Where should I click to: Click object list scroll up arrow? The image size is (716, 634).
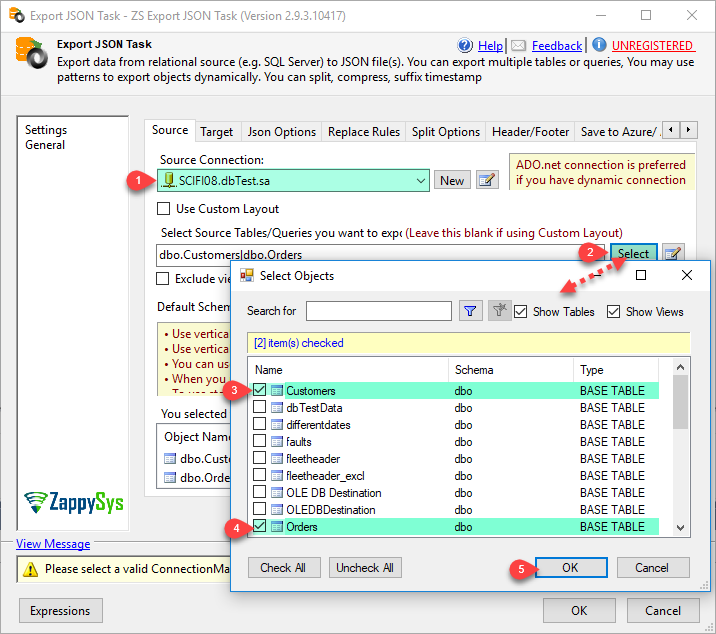point(680,367)
